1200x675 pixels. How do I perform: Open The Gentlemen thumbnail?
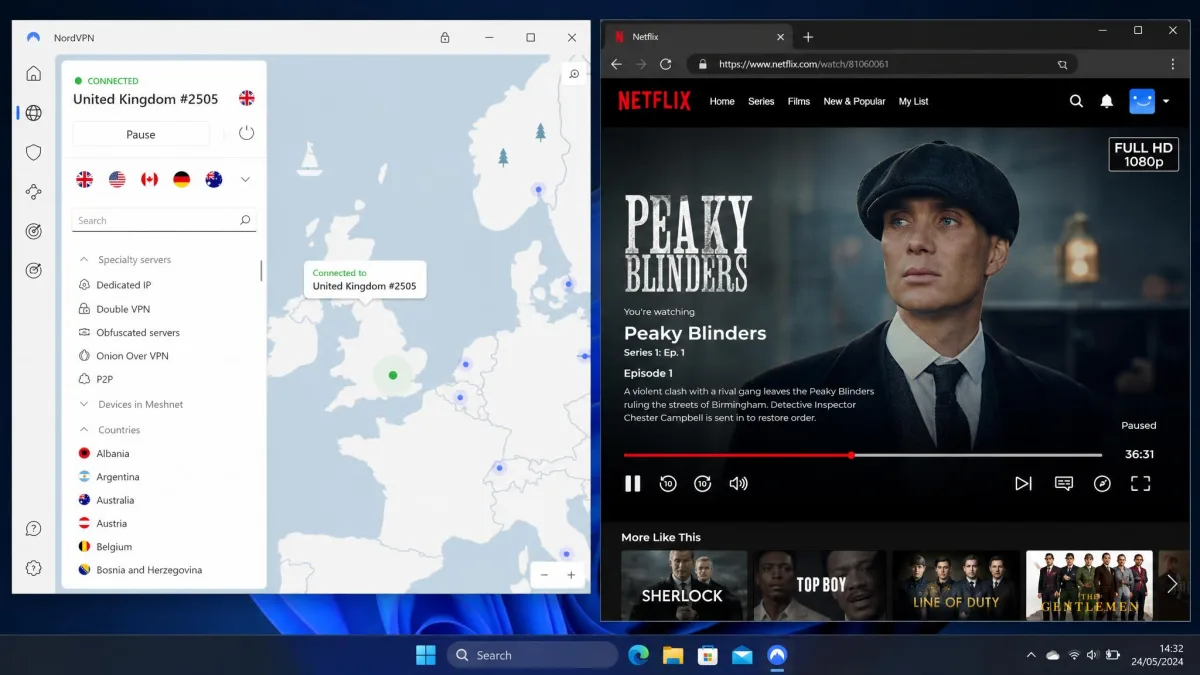tap(1089, 585)
